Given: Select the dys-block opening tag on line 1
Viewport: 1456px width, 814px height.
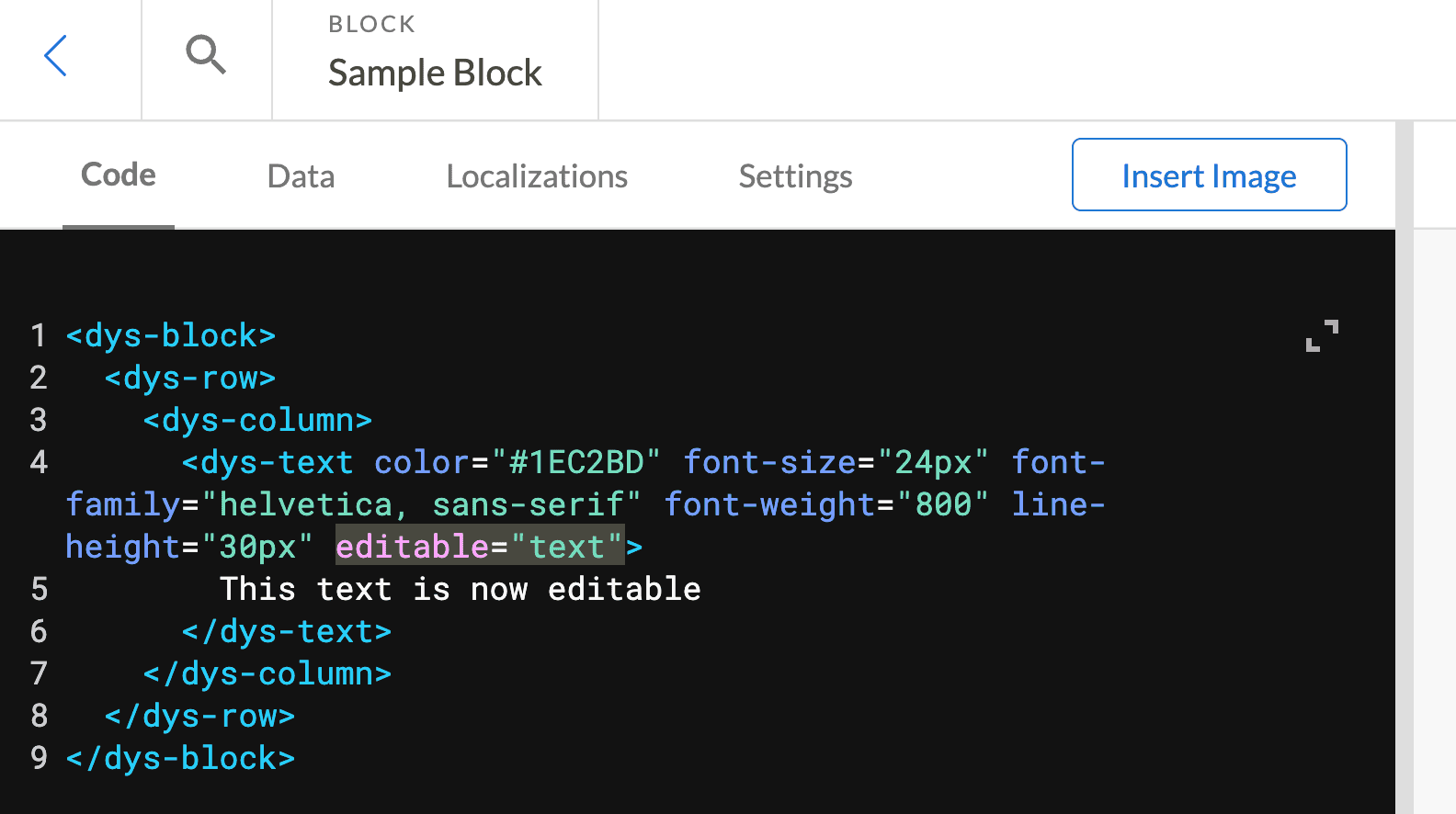Looking at the screenshot, I should coord(171,335).
